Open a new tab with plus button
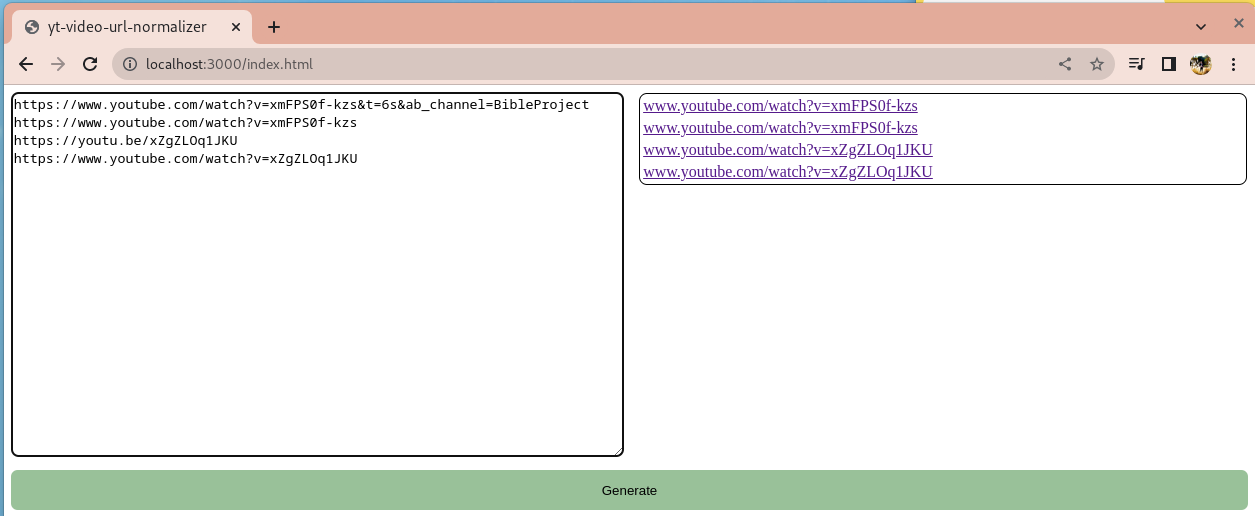Viewport: 1255px width, 516px height. pyautogui.click(x=274, y=27)
